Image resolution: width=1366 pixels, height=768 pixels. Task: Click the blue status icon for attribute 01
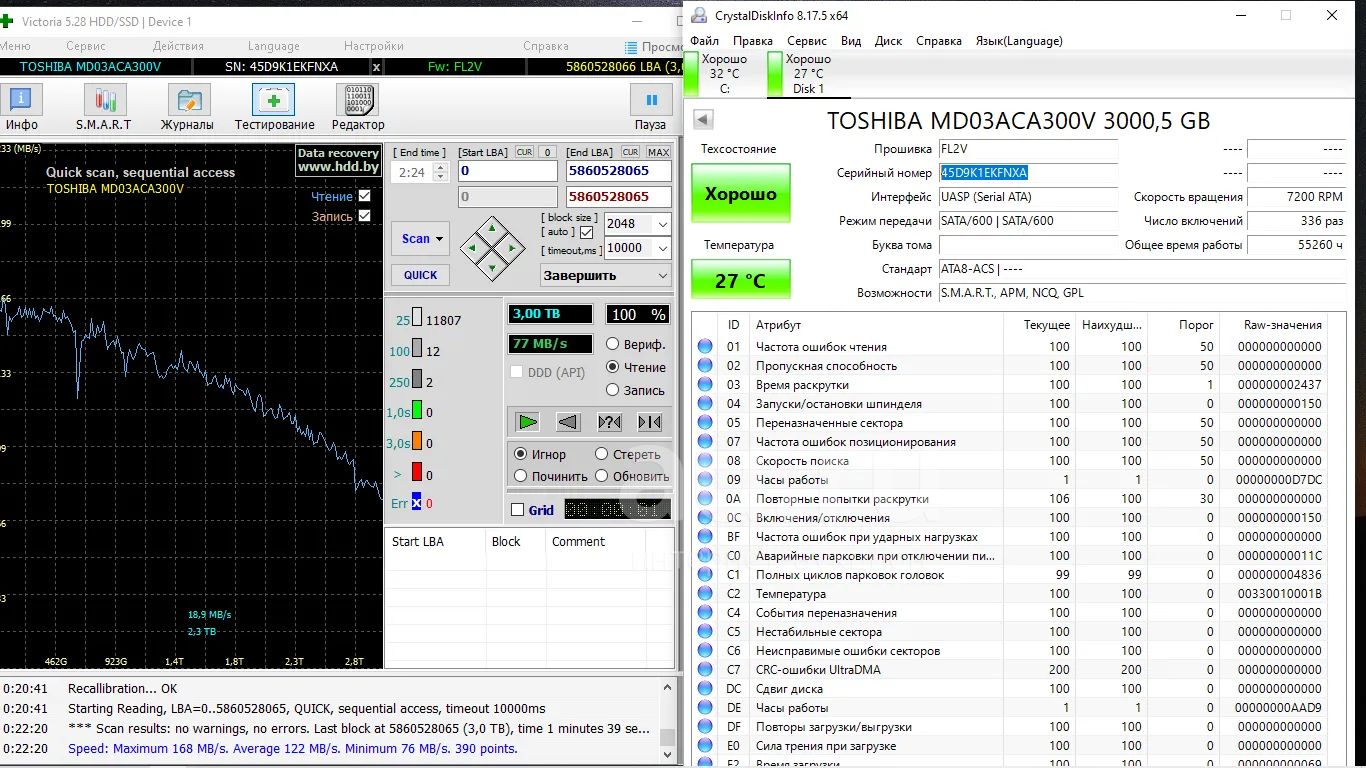click(705, 347)
